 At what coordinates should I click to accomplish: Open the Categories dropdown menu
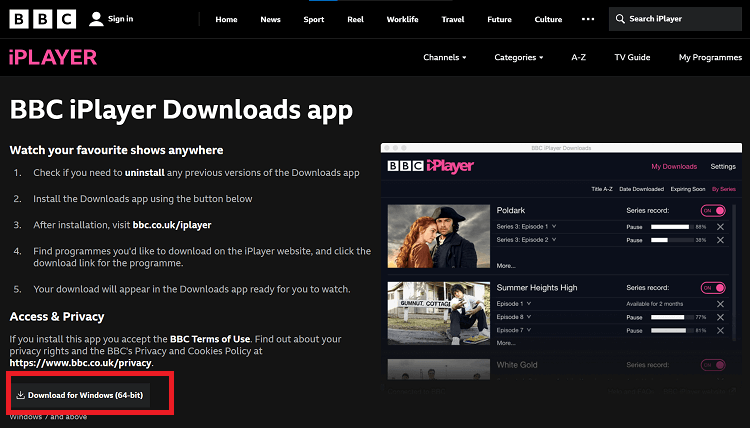pos(518,57)
